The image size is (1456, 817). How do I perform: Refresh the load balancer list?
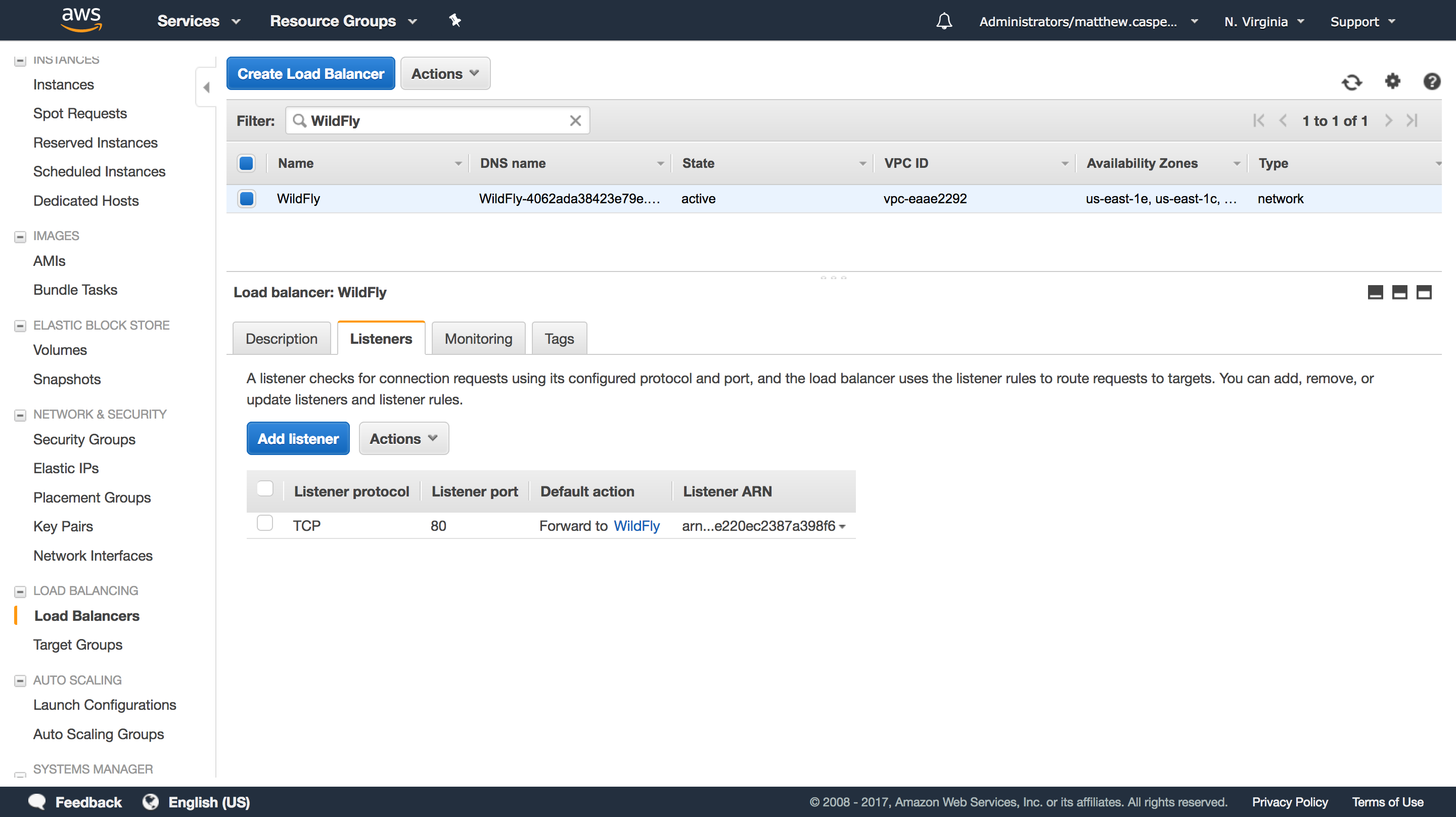pos(1352,82)
